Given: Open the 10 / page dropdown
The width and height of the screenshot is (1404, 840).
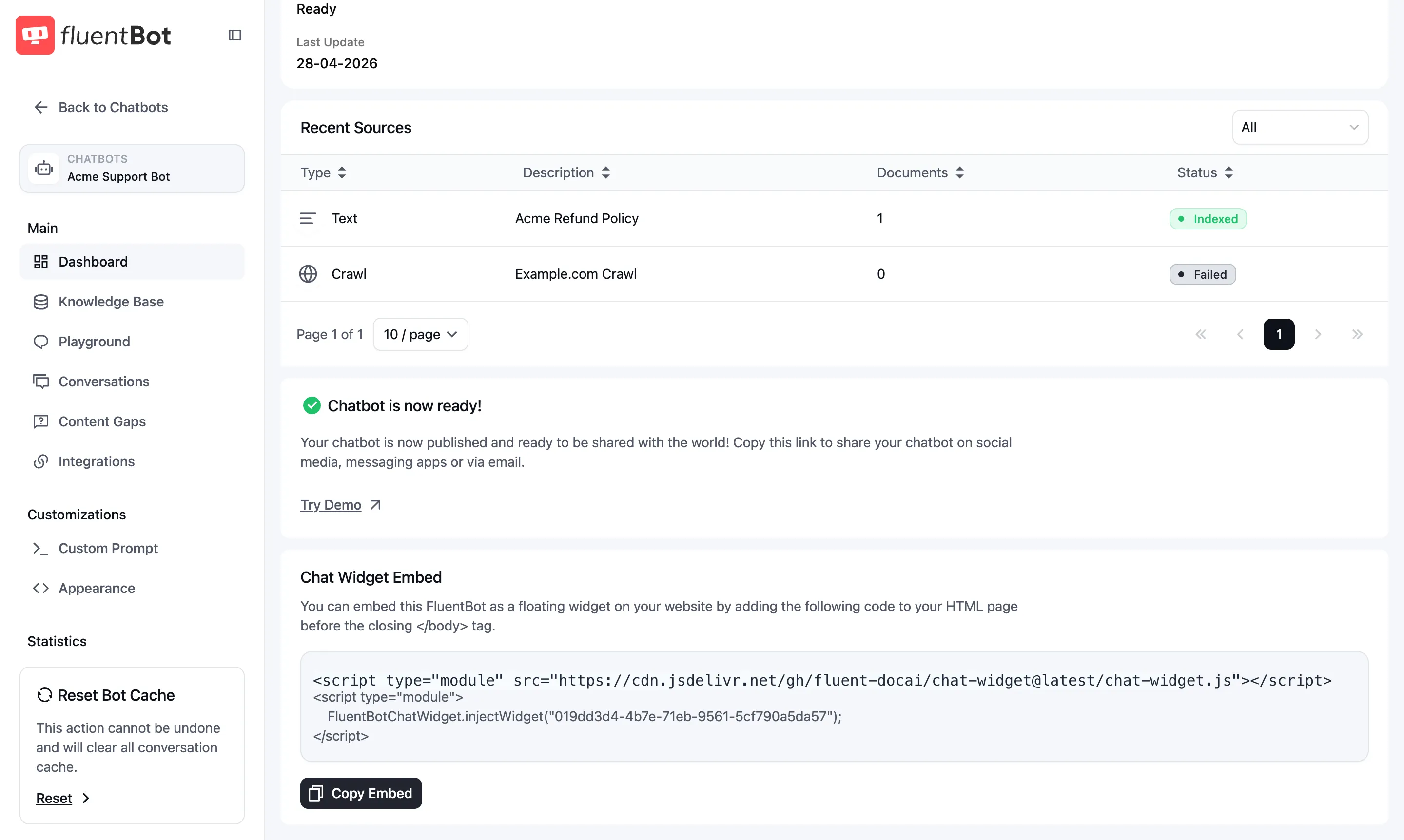Looking at the screenshot, I should point(420,335).
